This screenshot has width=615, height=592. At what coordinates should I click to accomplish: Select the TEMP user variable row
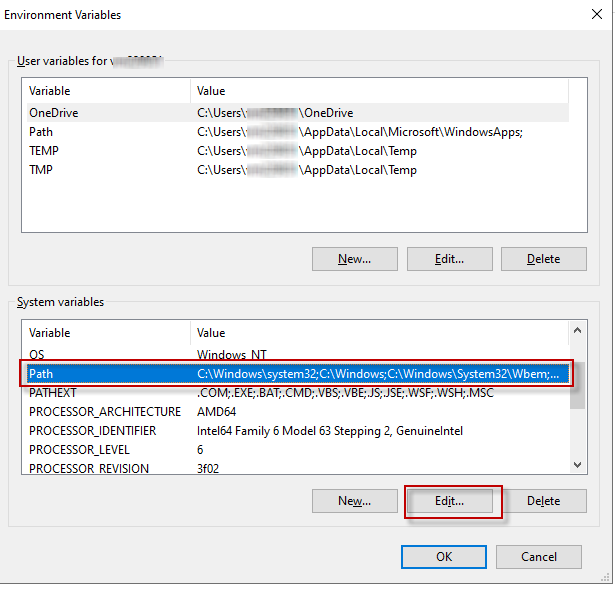click(298, 151)
